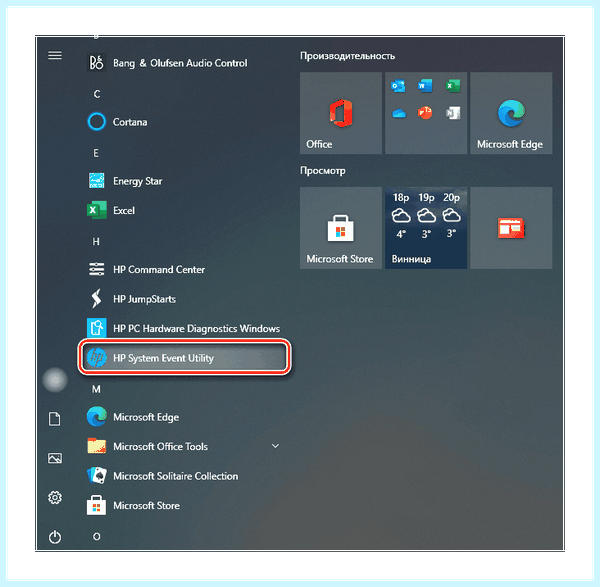Open Cortana via its circle icon
Viewport: 600px width, 587px height.
(x=96, y=122)
